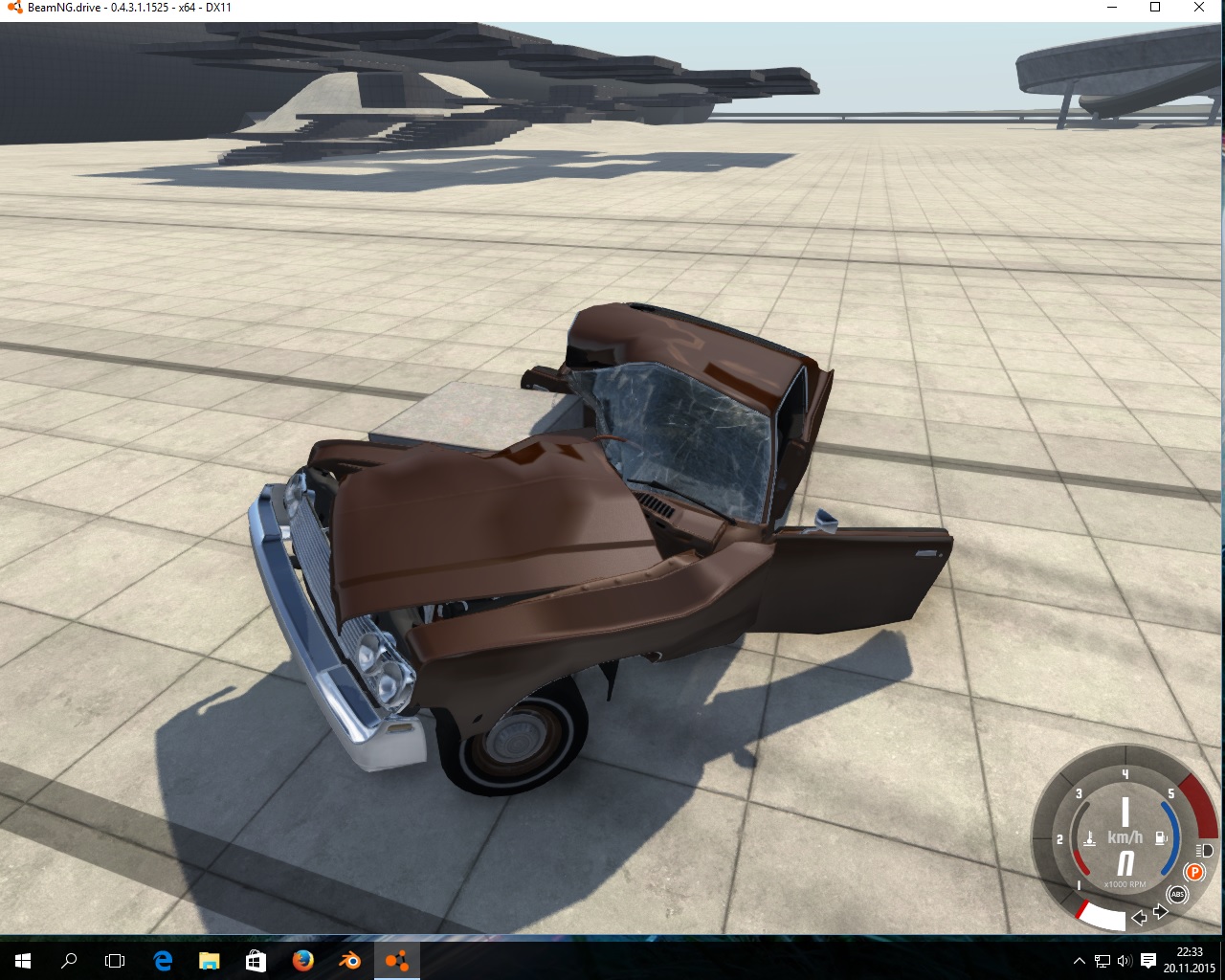Click the right turn signal arrow

1160,912
